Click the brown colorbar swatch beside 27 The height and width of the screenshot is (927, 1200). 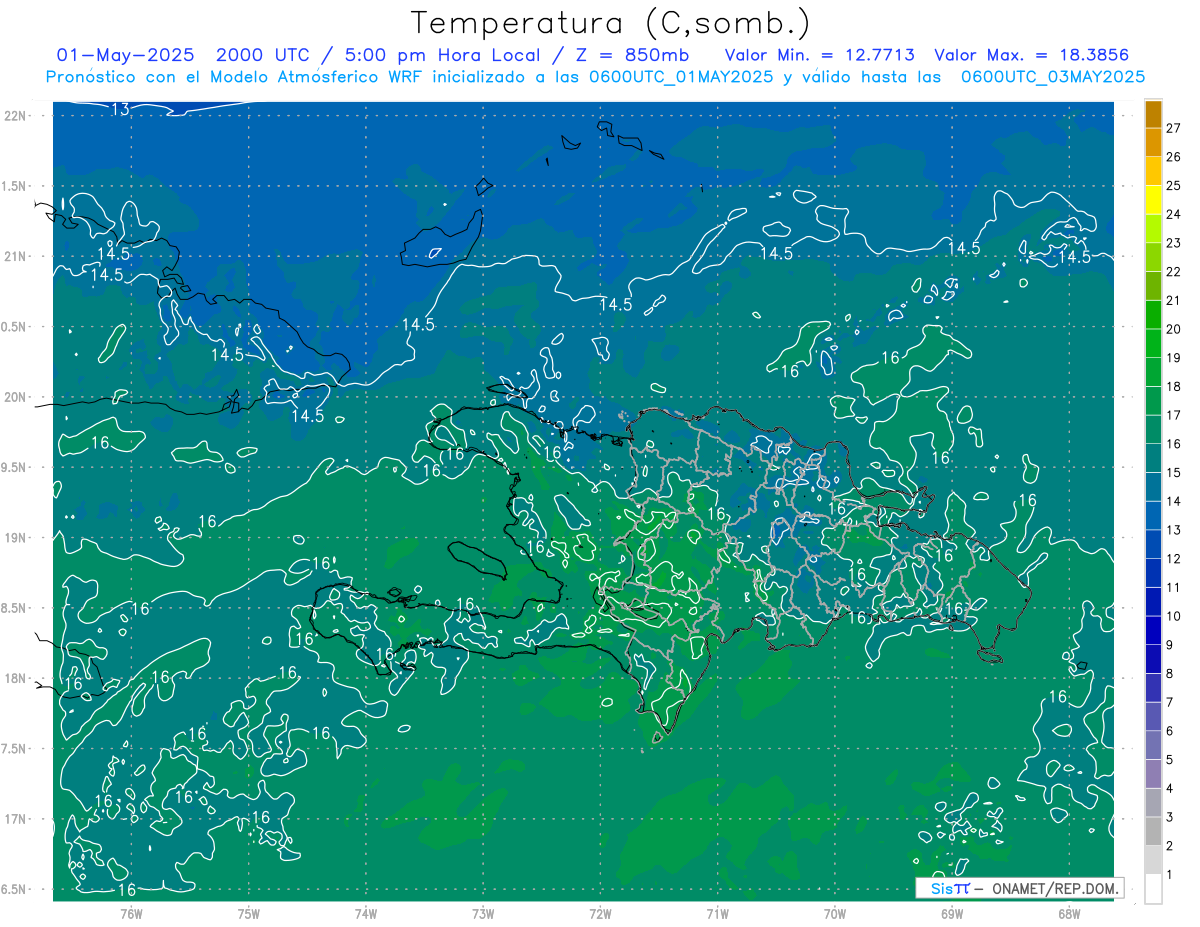1153,115
